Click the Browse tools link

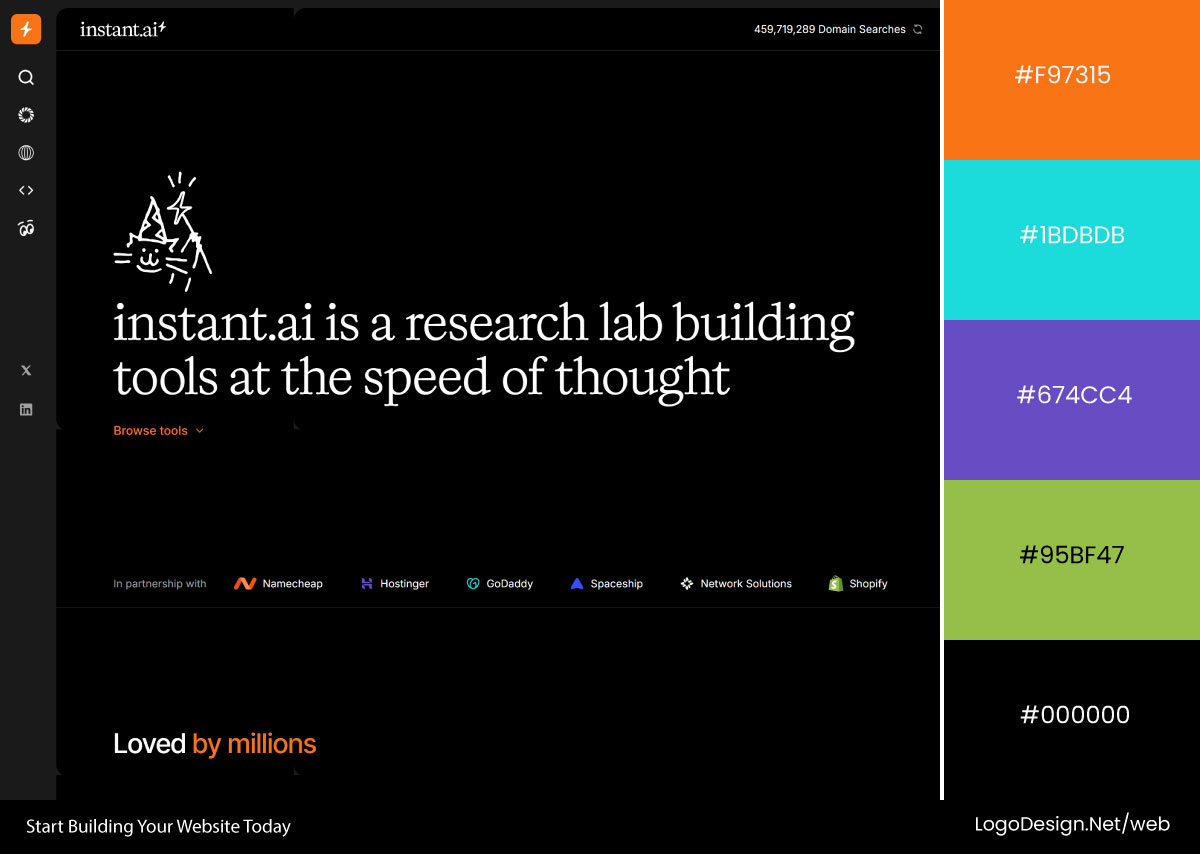point(151,431)
